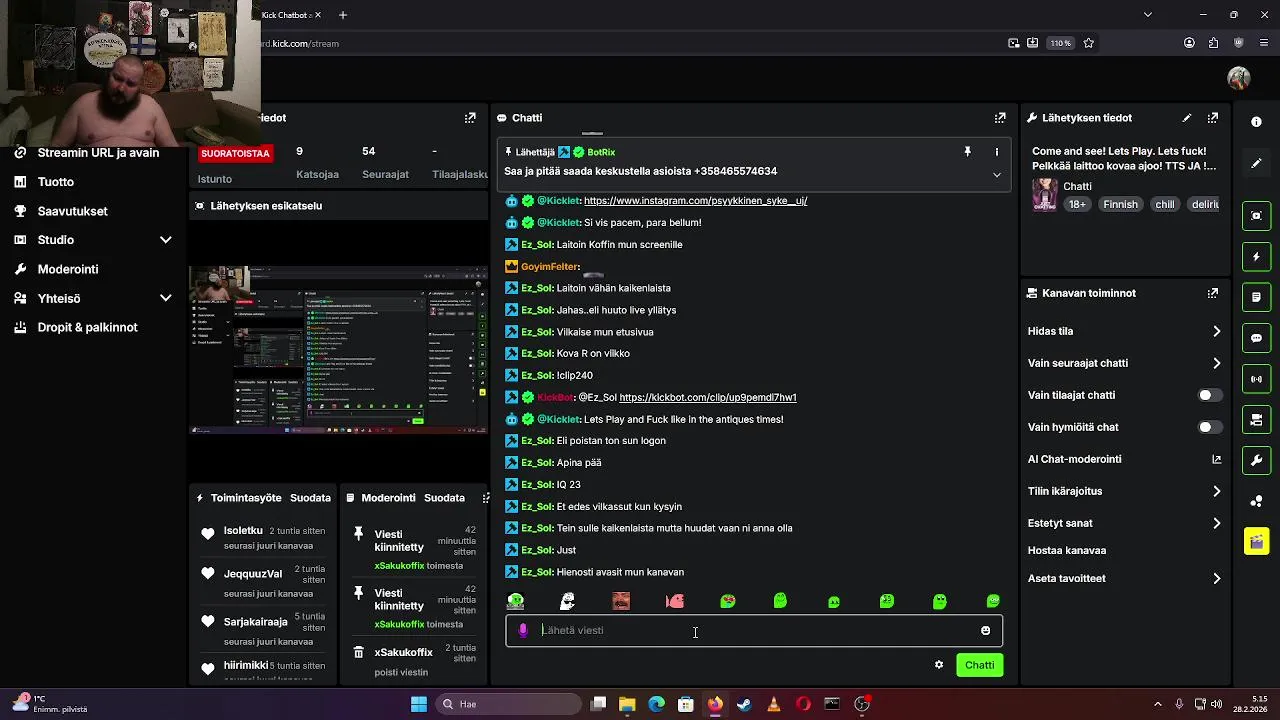Expand pinned message chevron
The image size is (1280, 720).
click(996, 175)
